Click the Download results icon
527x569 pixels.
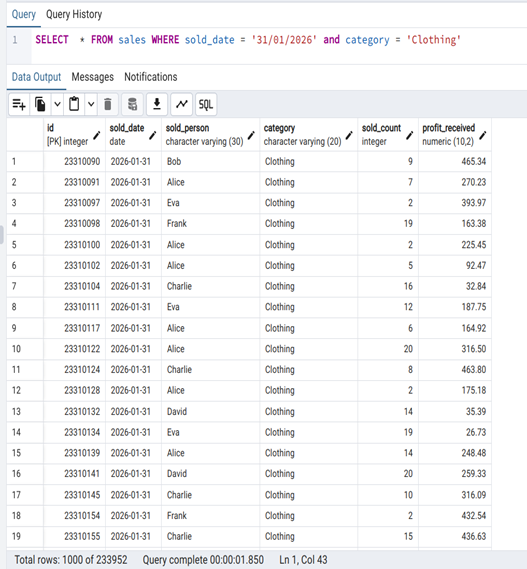pyautogui.click(x=157, y=105)
